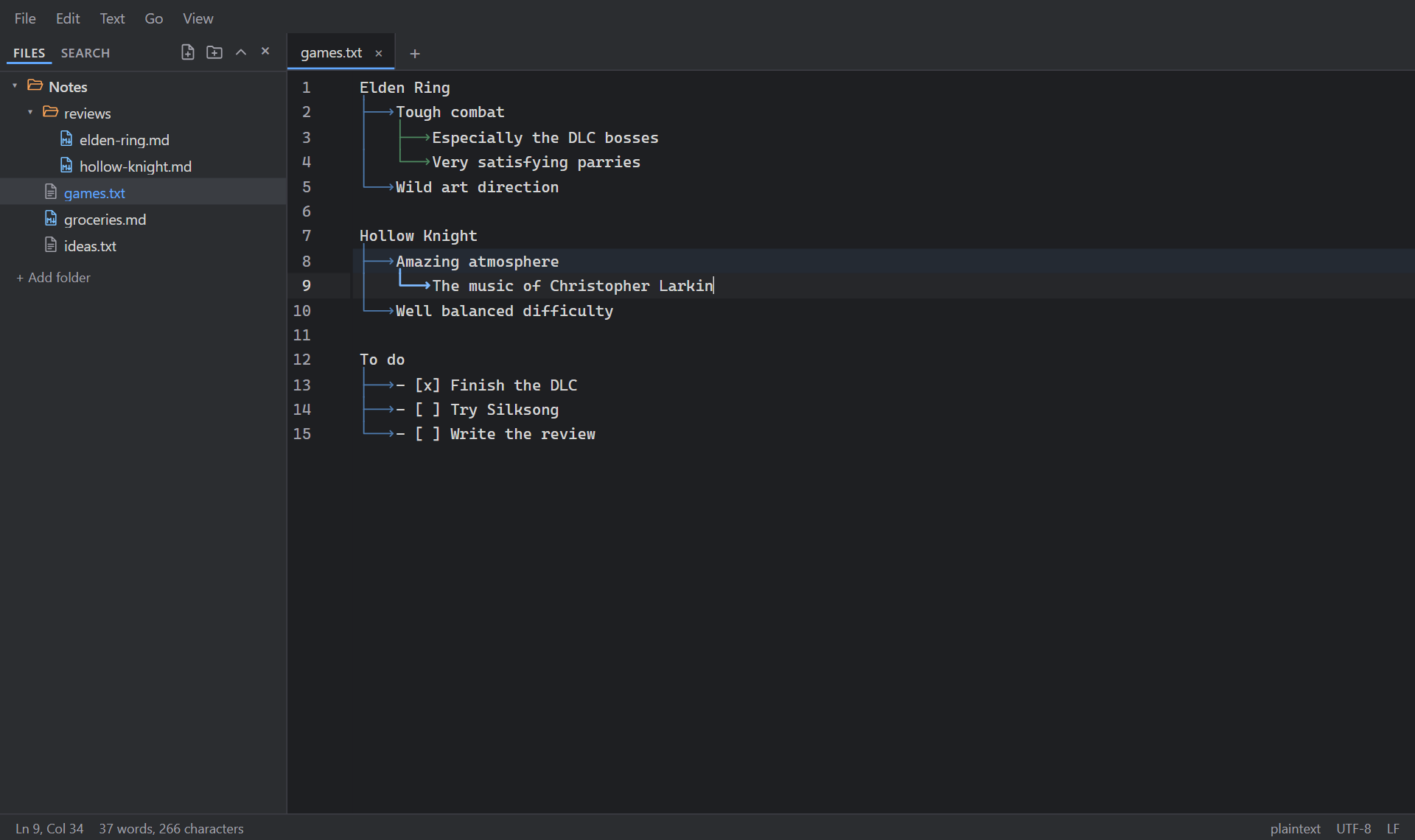Image resolution: width=1415 pixels, height=840 pixels.
Task: Open hollow-knight.md from the file tree
Action: [136, 167]
